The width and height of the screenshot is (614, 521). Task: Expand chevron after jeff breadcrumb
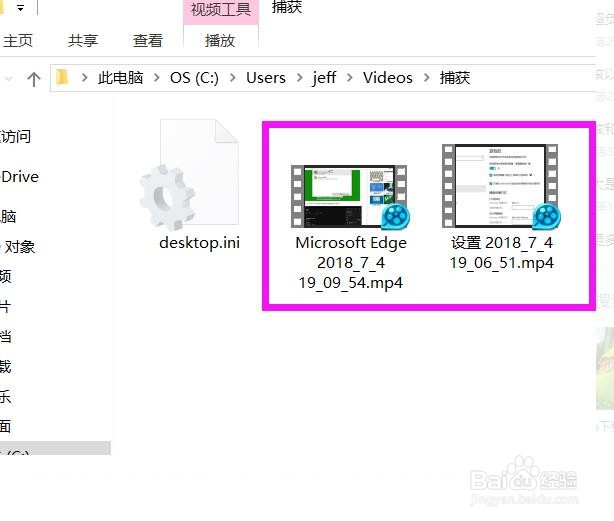click(x=350, y=78)
